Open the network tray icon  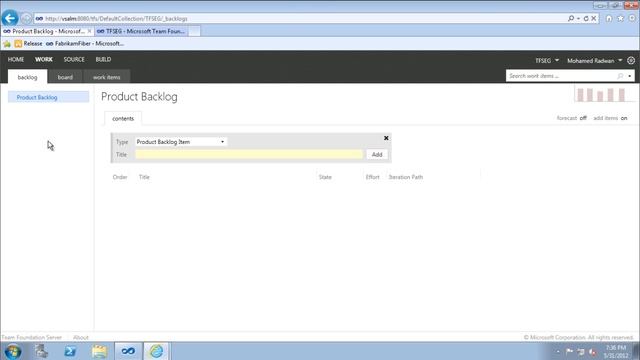click(581, 351)
